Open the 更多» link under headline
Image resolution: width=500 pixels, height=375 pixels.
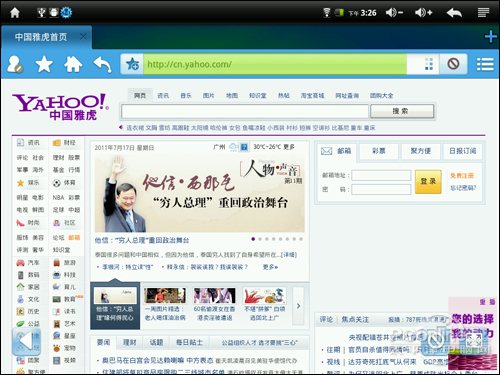click(270, 267)
